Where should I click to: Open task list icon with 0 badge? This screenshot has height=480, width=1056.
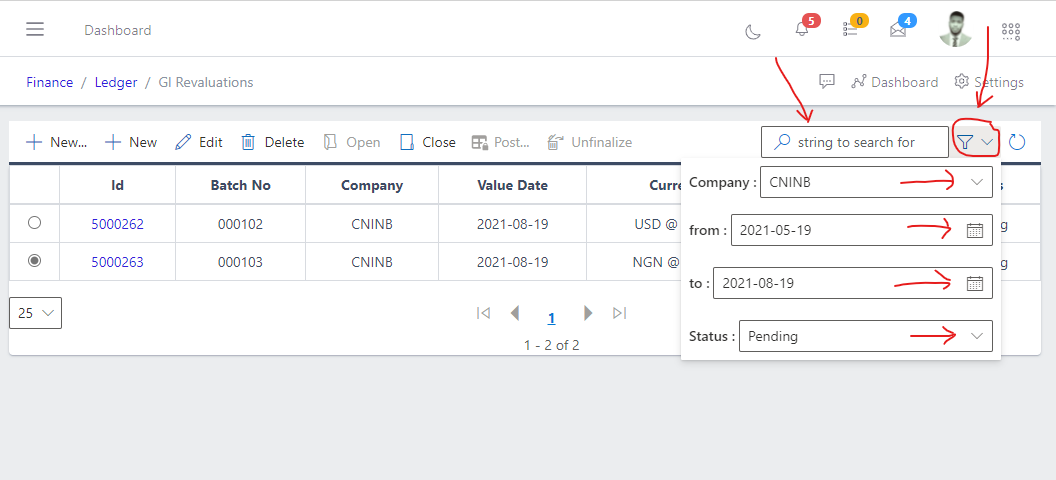851,30
